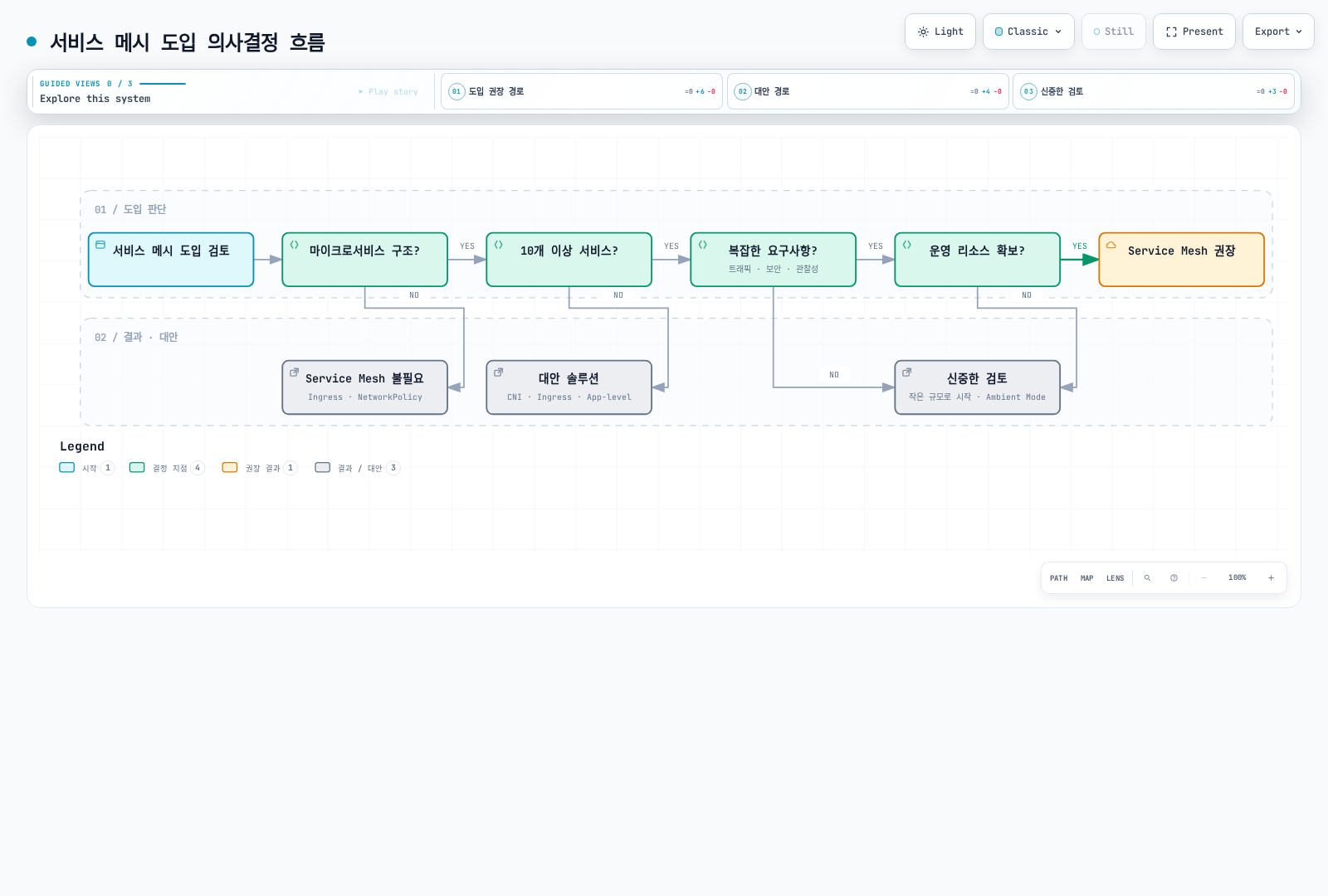The width and height of the screenshot is (1328, 896).
Task: Toggle PATH mode in canvas toolbar
Action: coord(1058,578)
